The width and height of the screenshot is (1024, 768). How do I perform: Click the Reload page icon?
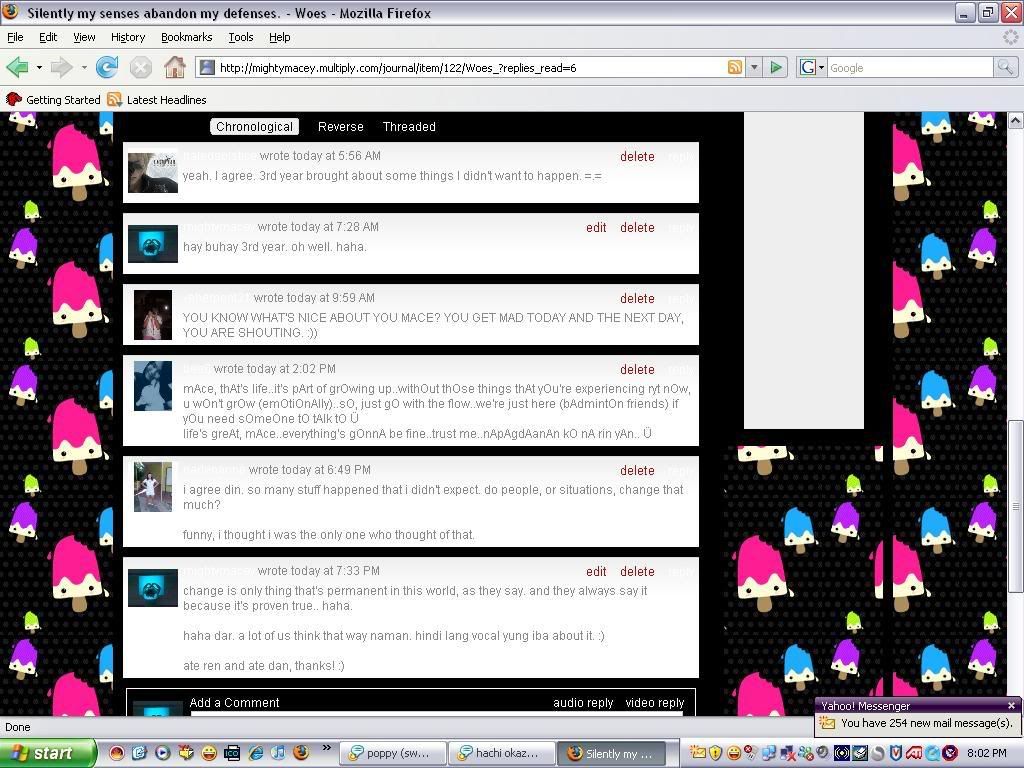click(107, 68)
